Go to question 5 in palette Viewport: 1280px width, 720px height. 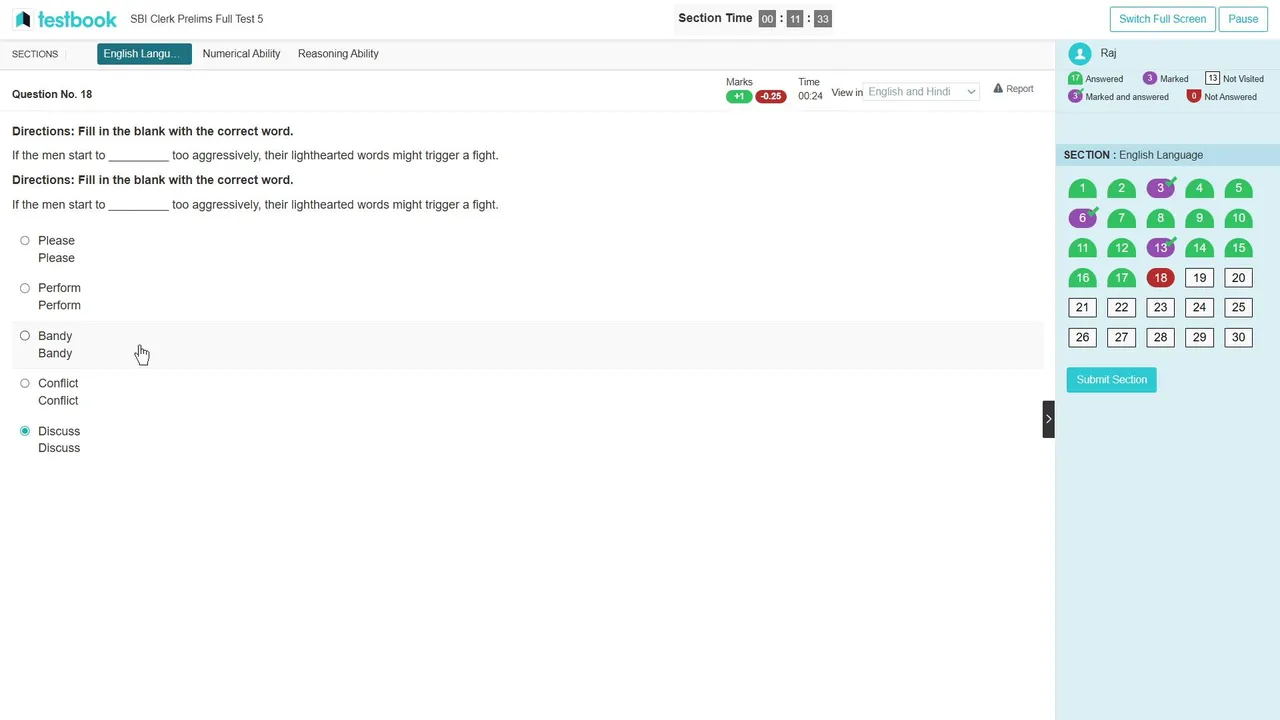coord(1238,188)
